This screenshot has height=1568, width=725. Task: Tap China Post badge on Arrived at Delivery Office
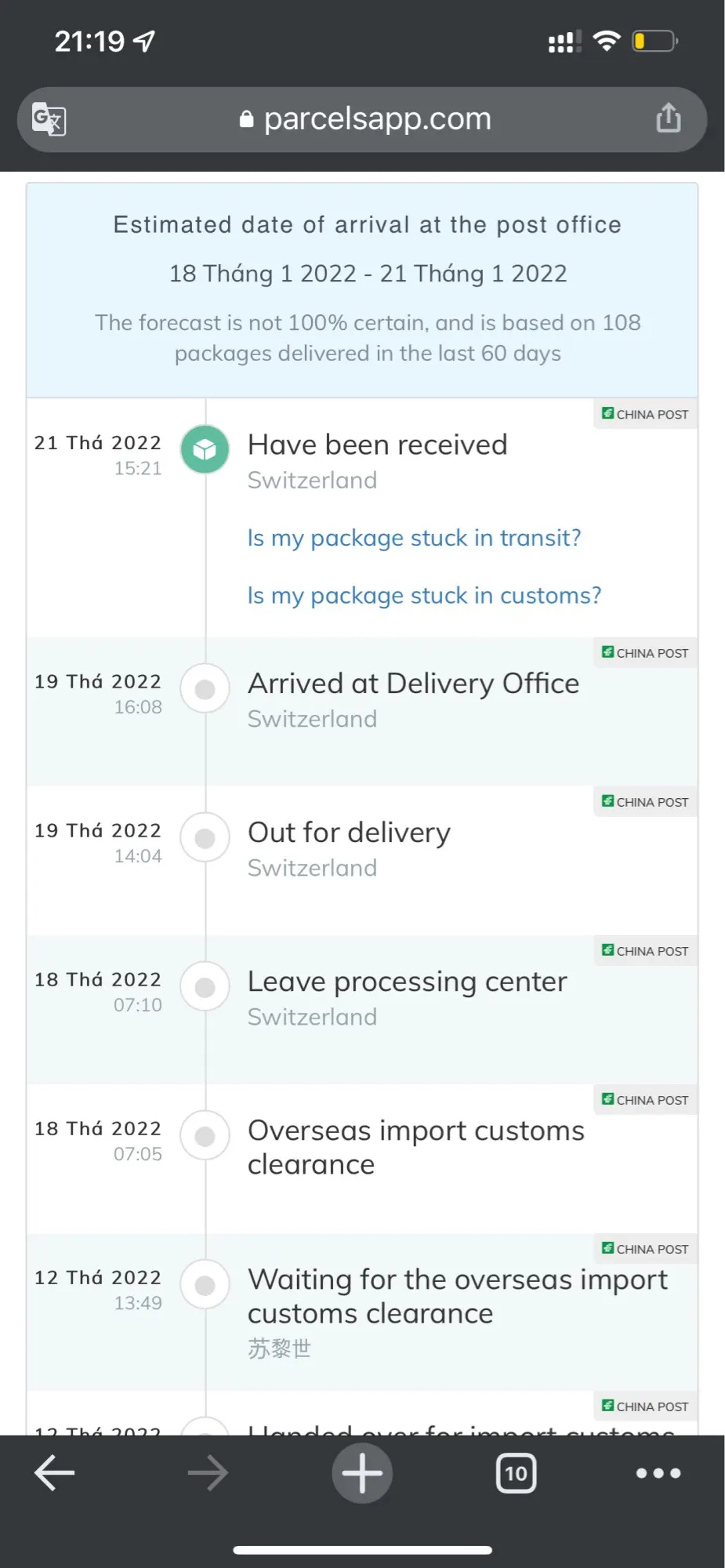tap(645, 653)
